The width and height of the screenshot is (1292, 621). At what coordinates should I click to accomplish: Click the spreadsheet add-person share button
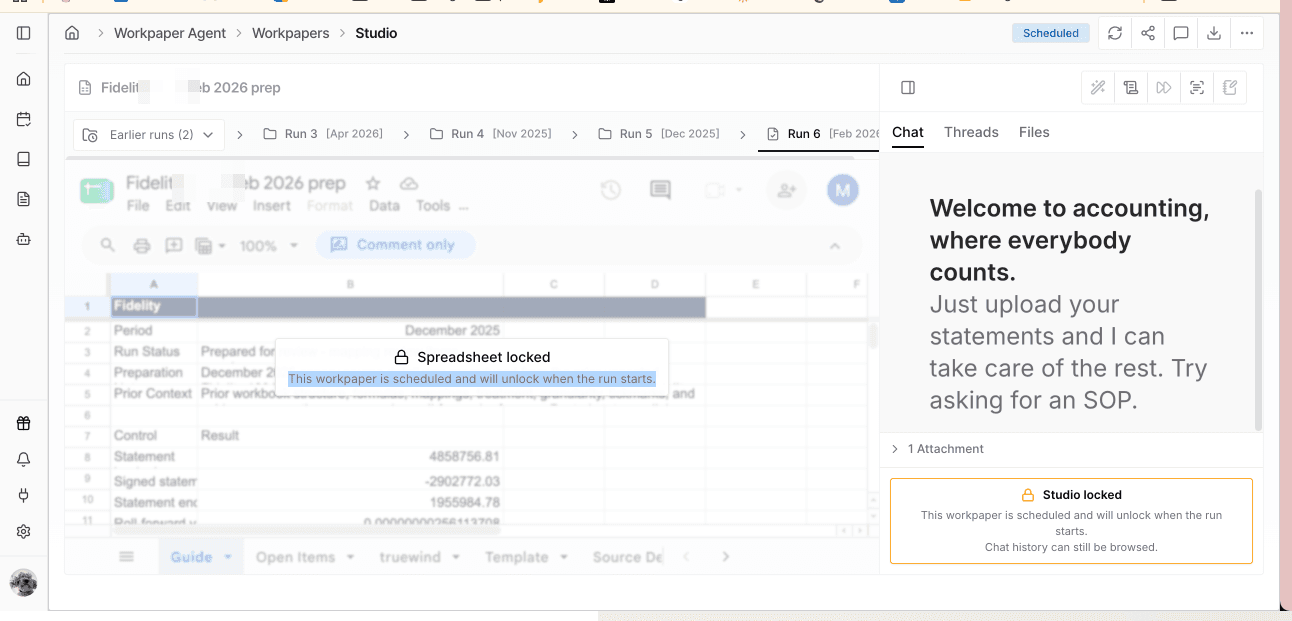(787, 190)
